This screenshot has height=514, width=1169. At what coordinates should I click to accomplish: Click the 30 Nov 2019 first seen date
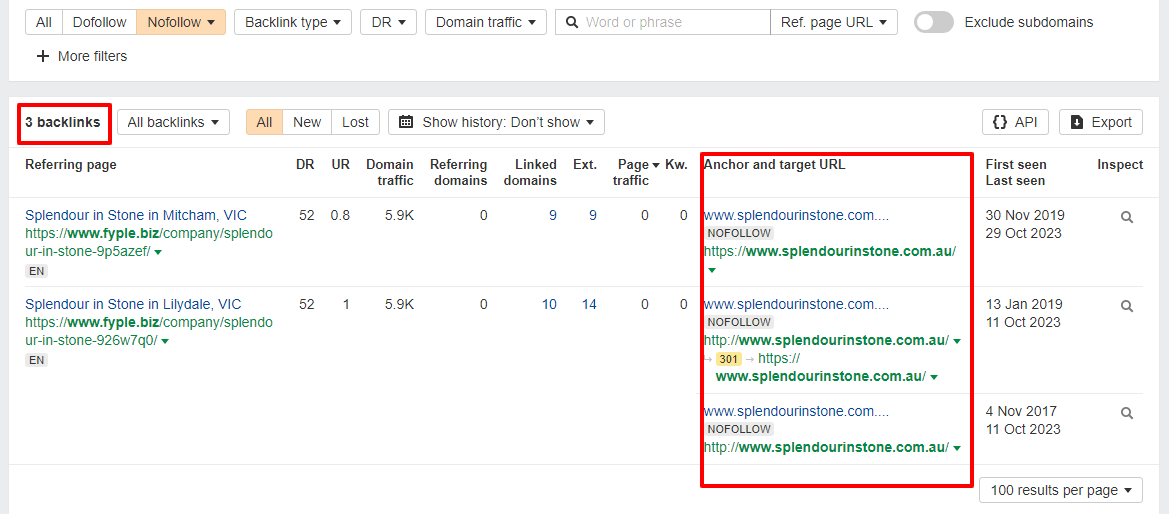[x=1025, y=216]
